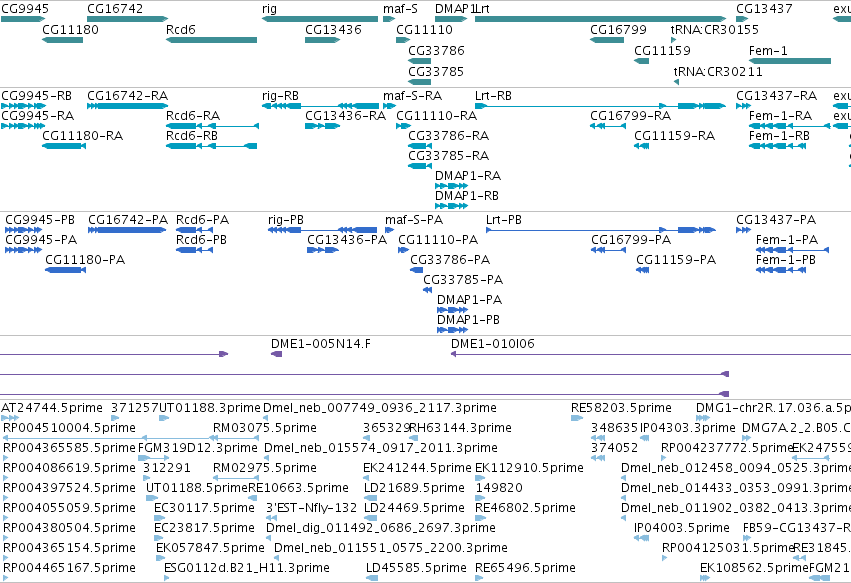Select the Fem-1-RA transcript label

[780, 116]
